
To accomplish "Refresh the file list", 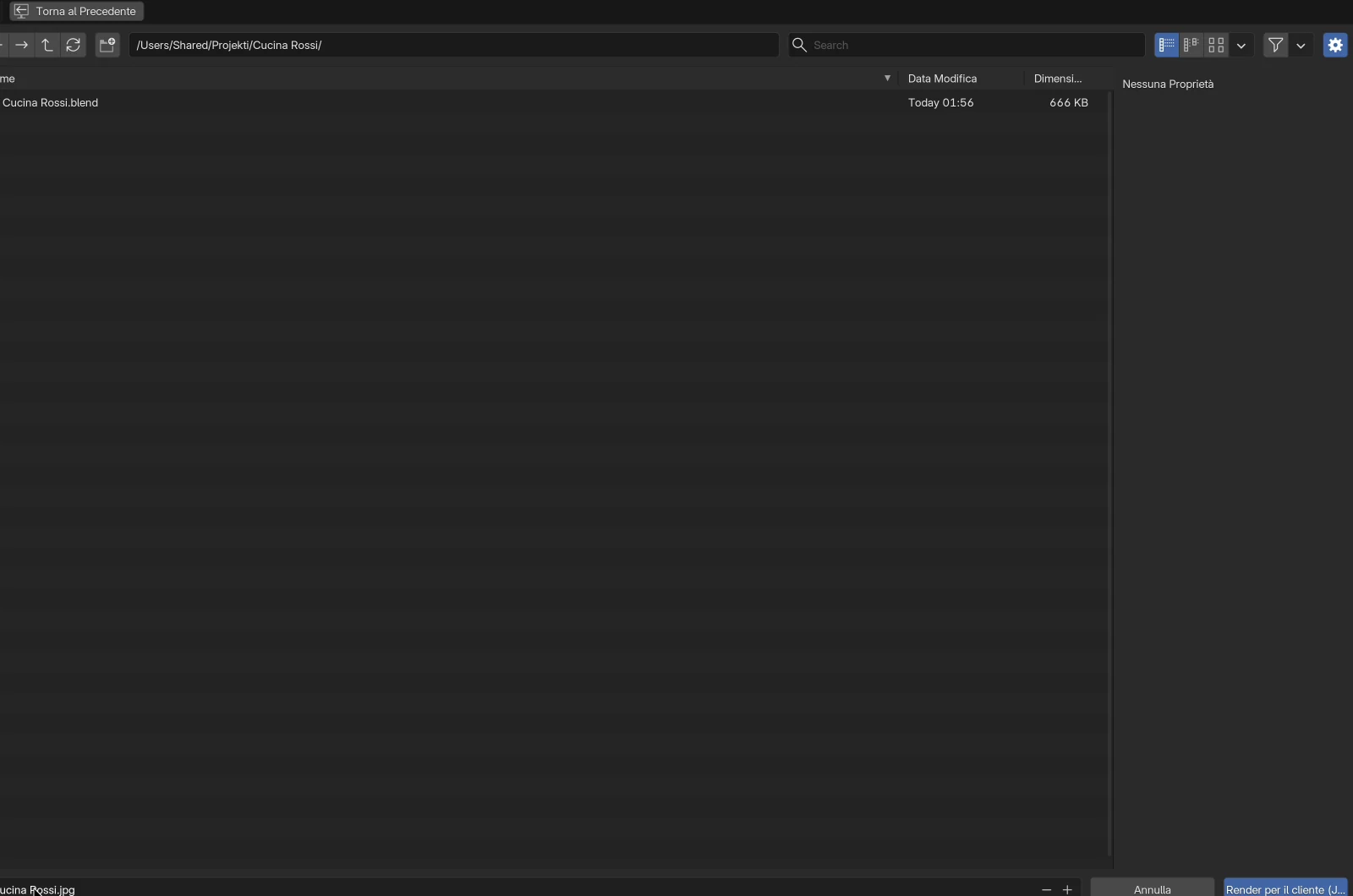I will 74,45.
